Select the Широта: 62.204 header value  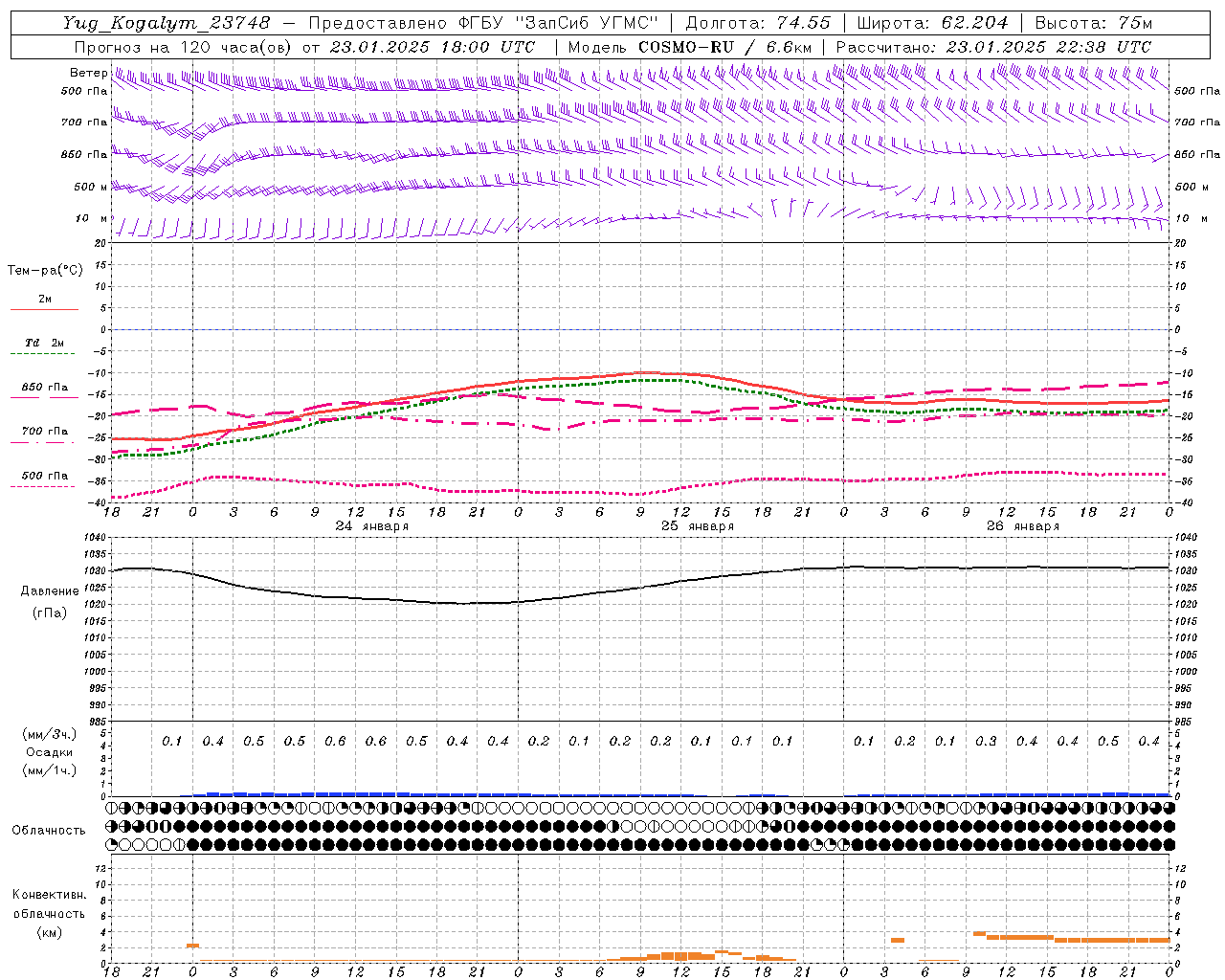932,23
